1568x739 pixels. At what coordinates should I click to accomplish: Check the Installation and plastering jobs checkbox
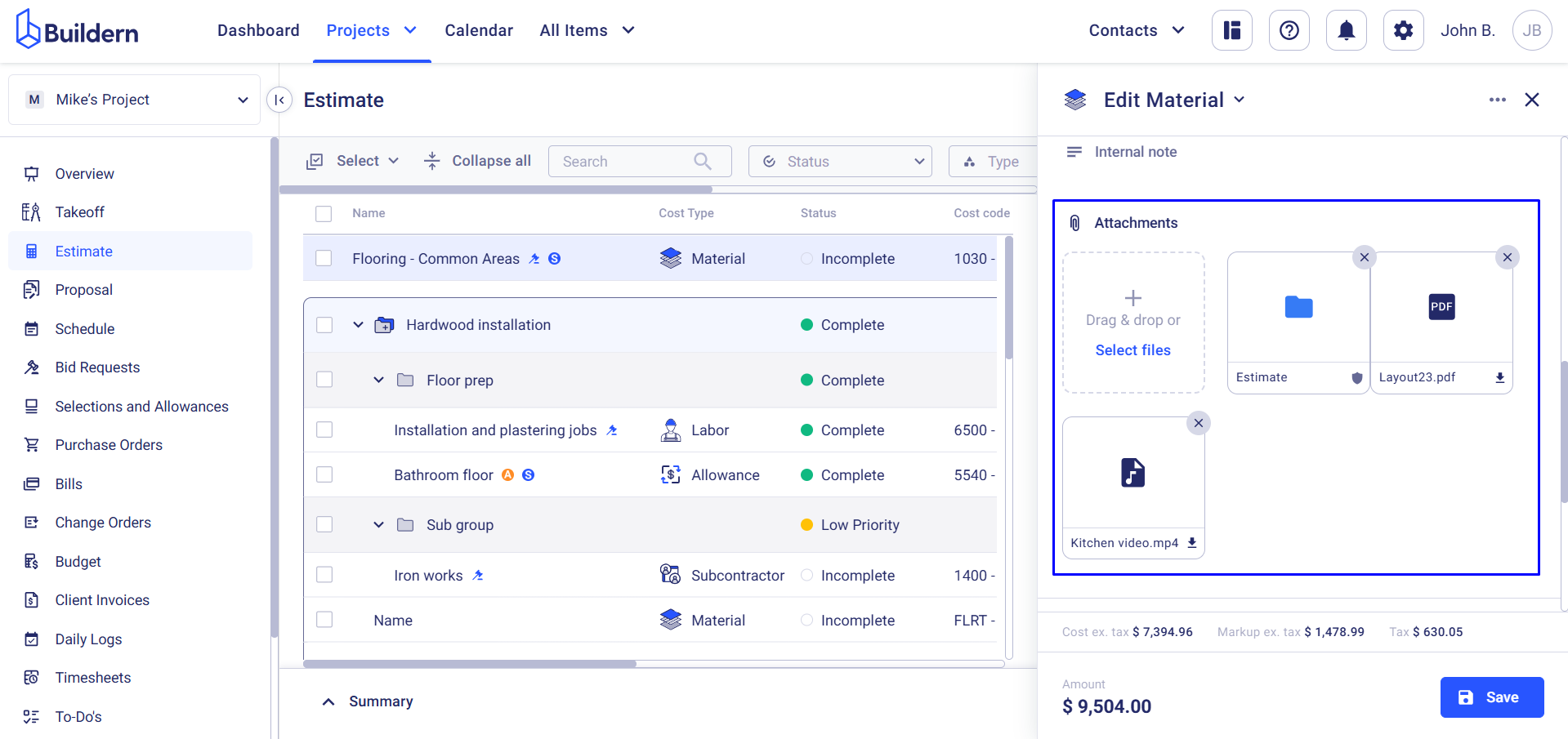coord(324,430)
